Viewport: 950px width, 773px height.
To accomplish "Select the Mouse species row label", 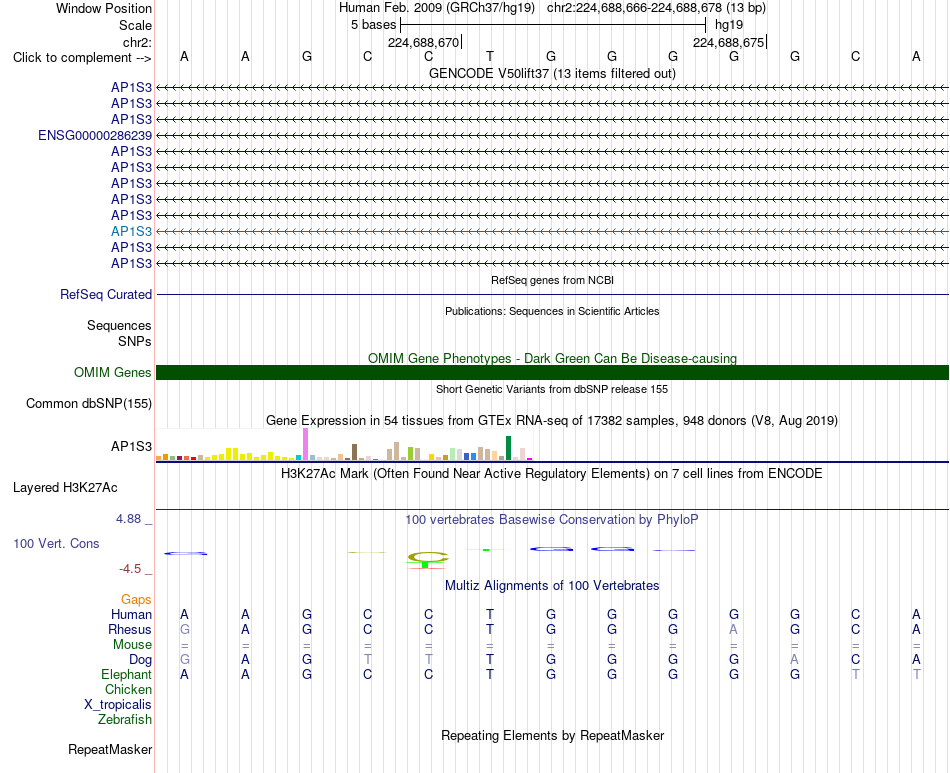I will pos(132,645).
